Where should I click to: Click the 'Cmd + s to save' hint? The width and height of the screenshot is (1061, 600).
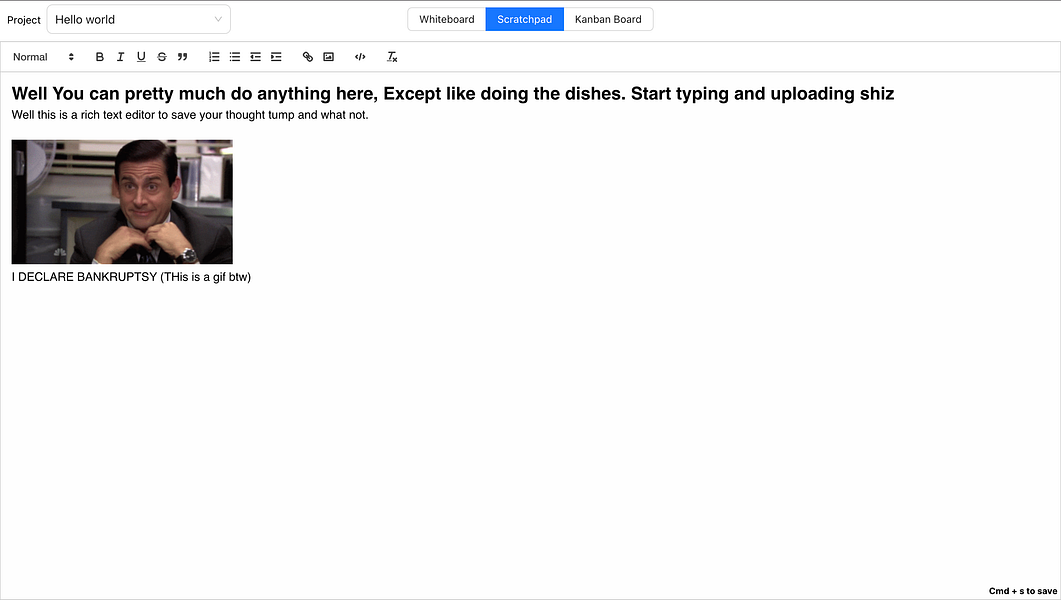[x=1022, y=591]
